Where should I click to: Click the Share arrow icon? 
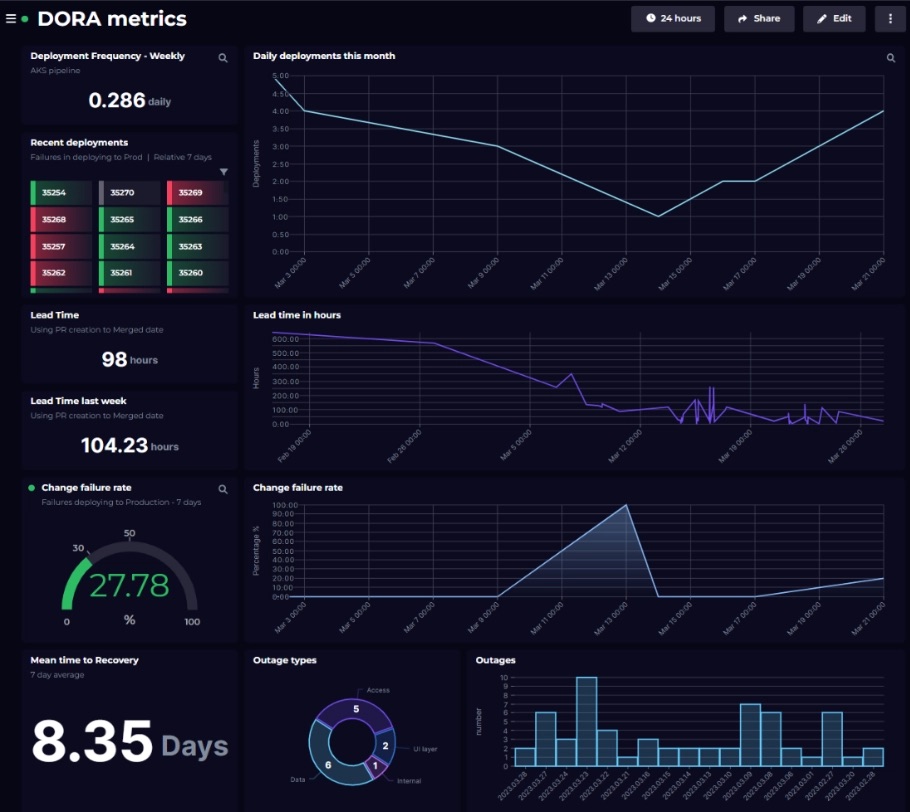(x=742, y=18)
